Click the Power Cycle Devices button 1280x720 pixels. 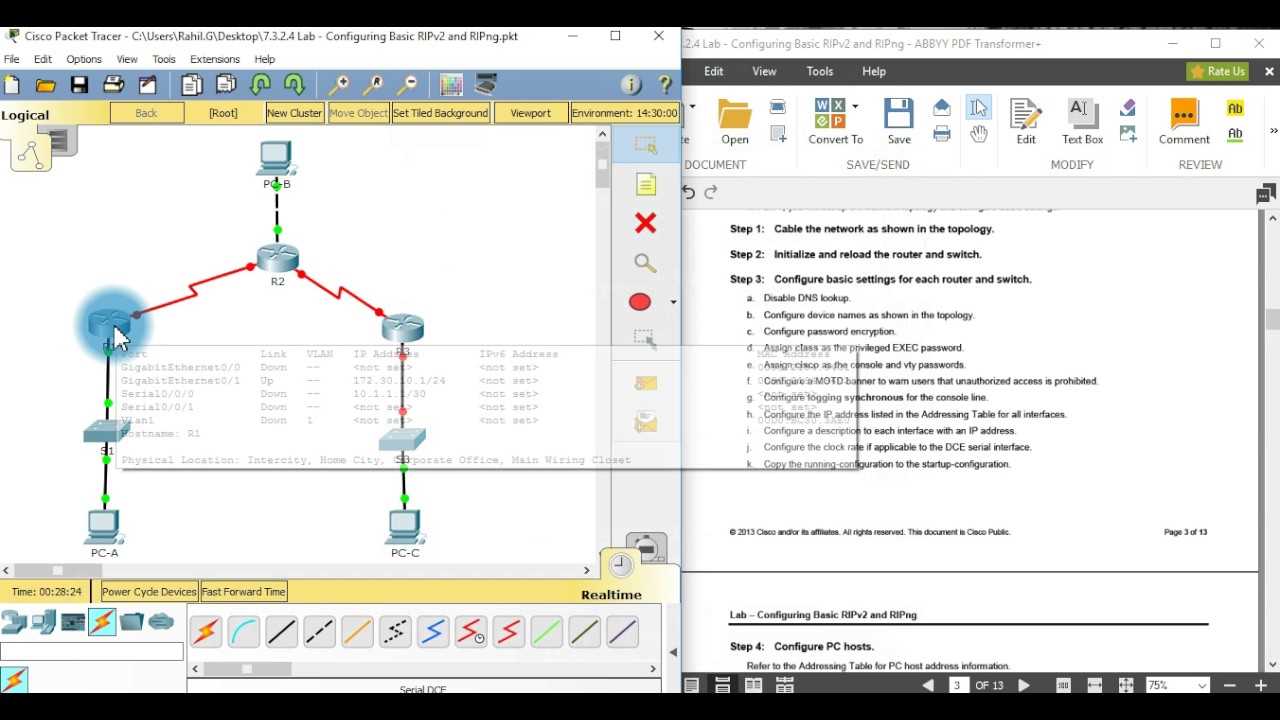click(x=149, y=592)
